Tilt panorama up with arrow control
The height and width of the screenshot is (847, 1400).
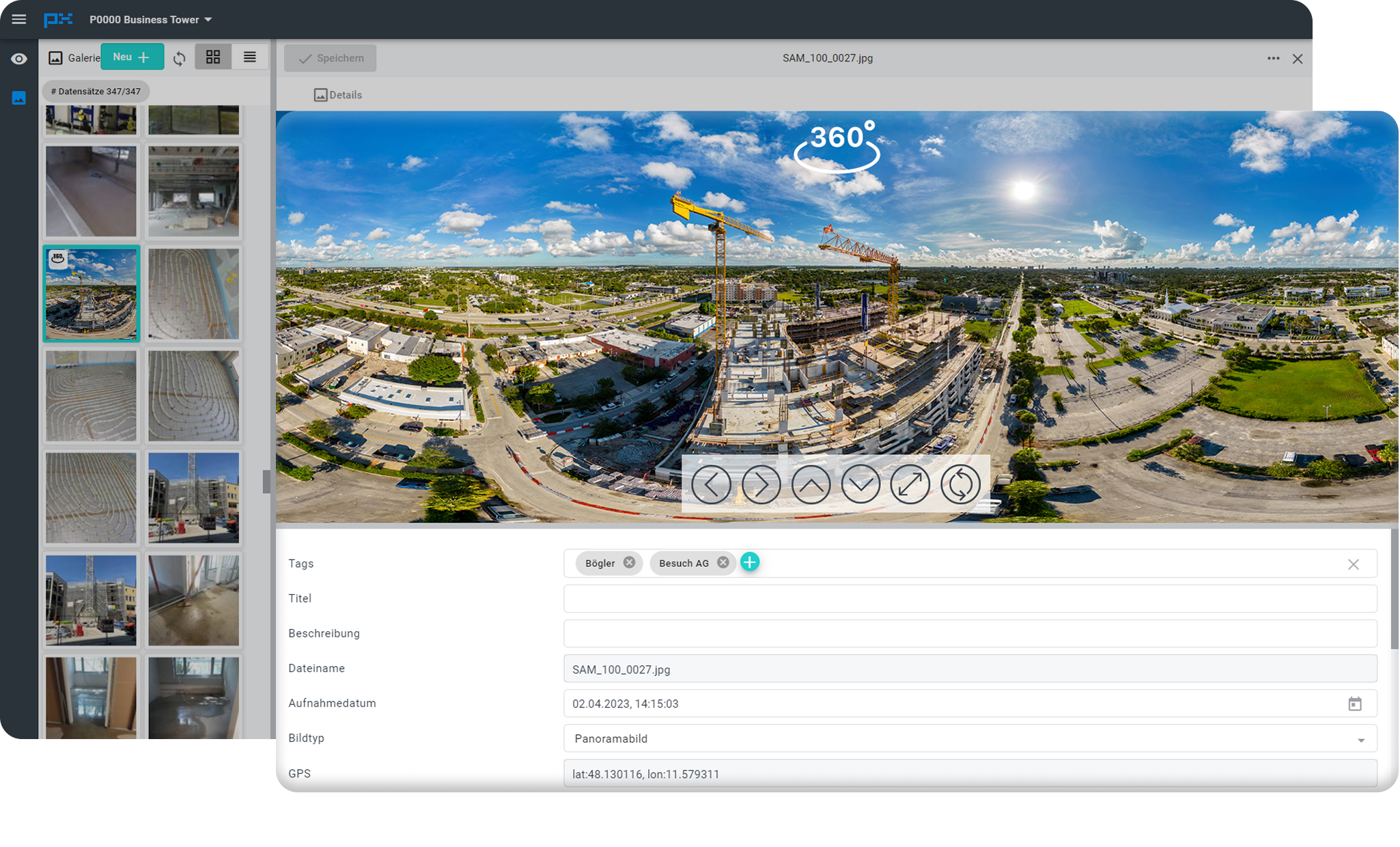click(811, 484)
